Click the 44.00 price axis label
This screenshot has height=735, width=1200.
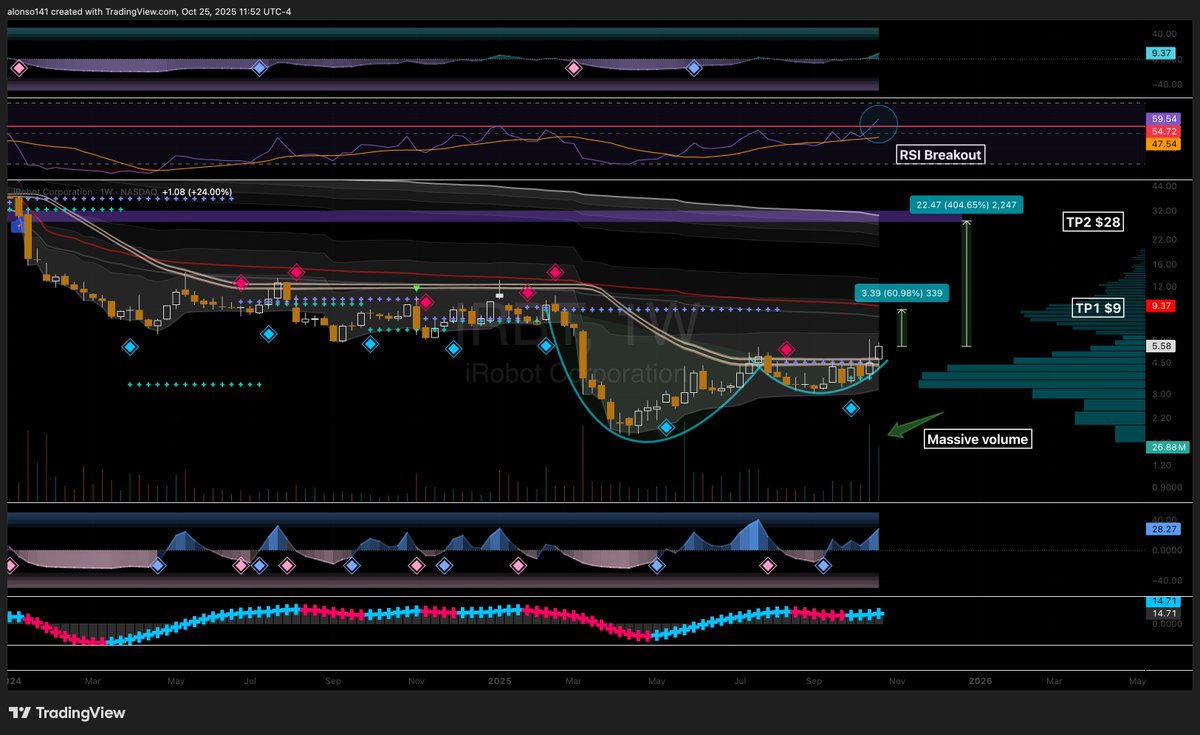[x=1163, y=188]
